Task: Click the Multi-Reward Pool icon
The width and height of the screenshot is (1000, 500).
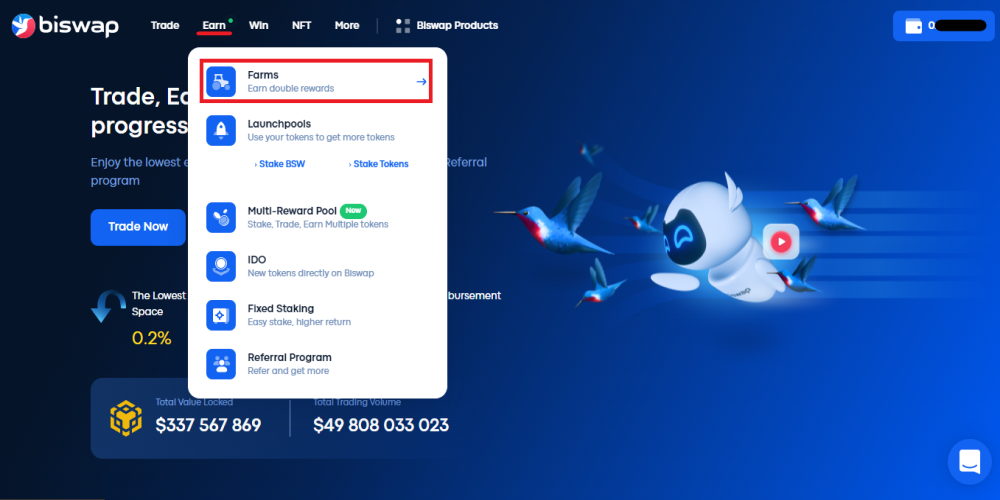Action: (x=221, y=217)
